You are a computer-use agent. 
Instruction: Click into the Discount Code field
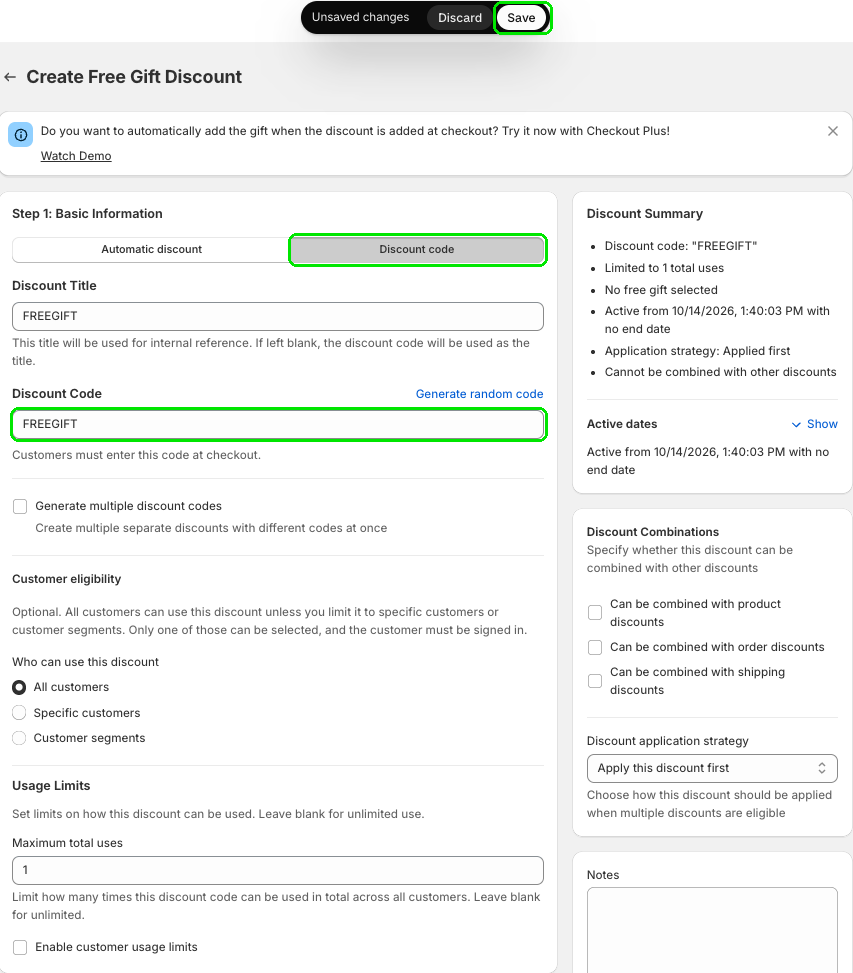coord(278,424)
